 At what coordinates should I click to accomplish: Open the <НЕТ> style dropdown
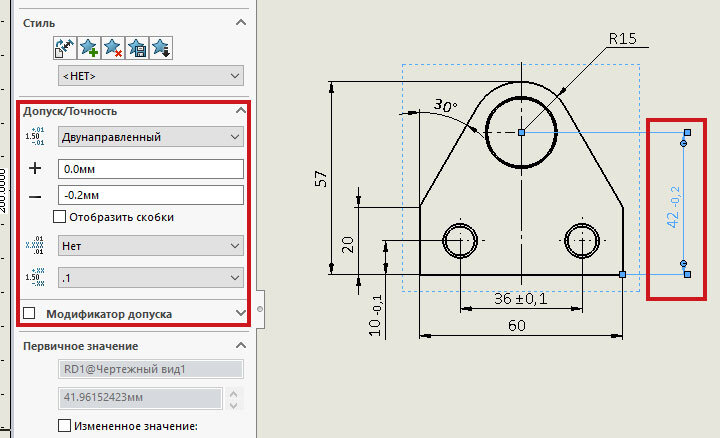click(151, 76)
